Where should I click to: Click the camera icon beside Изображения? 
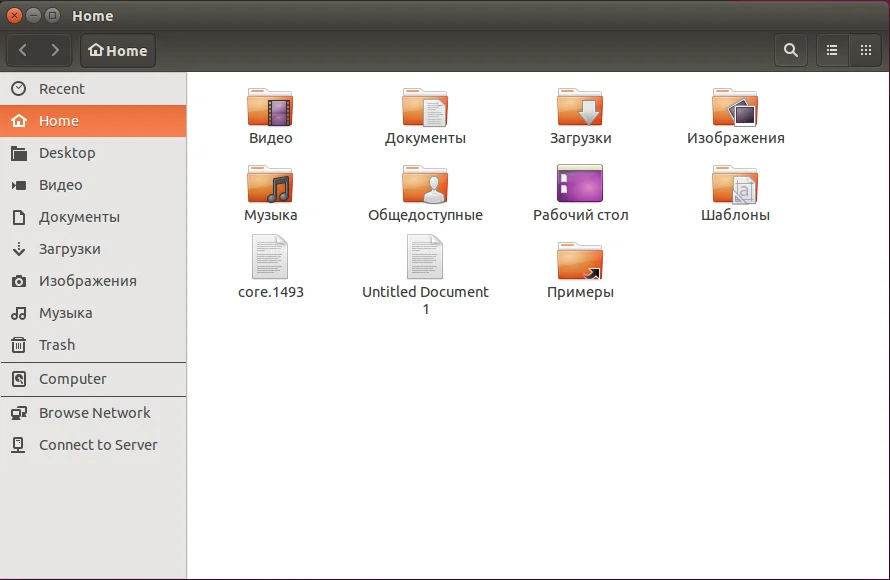click(19, 281)
